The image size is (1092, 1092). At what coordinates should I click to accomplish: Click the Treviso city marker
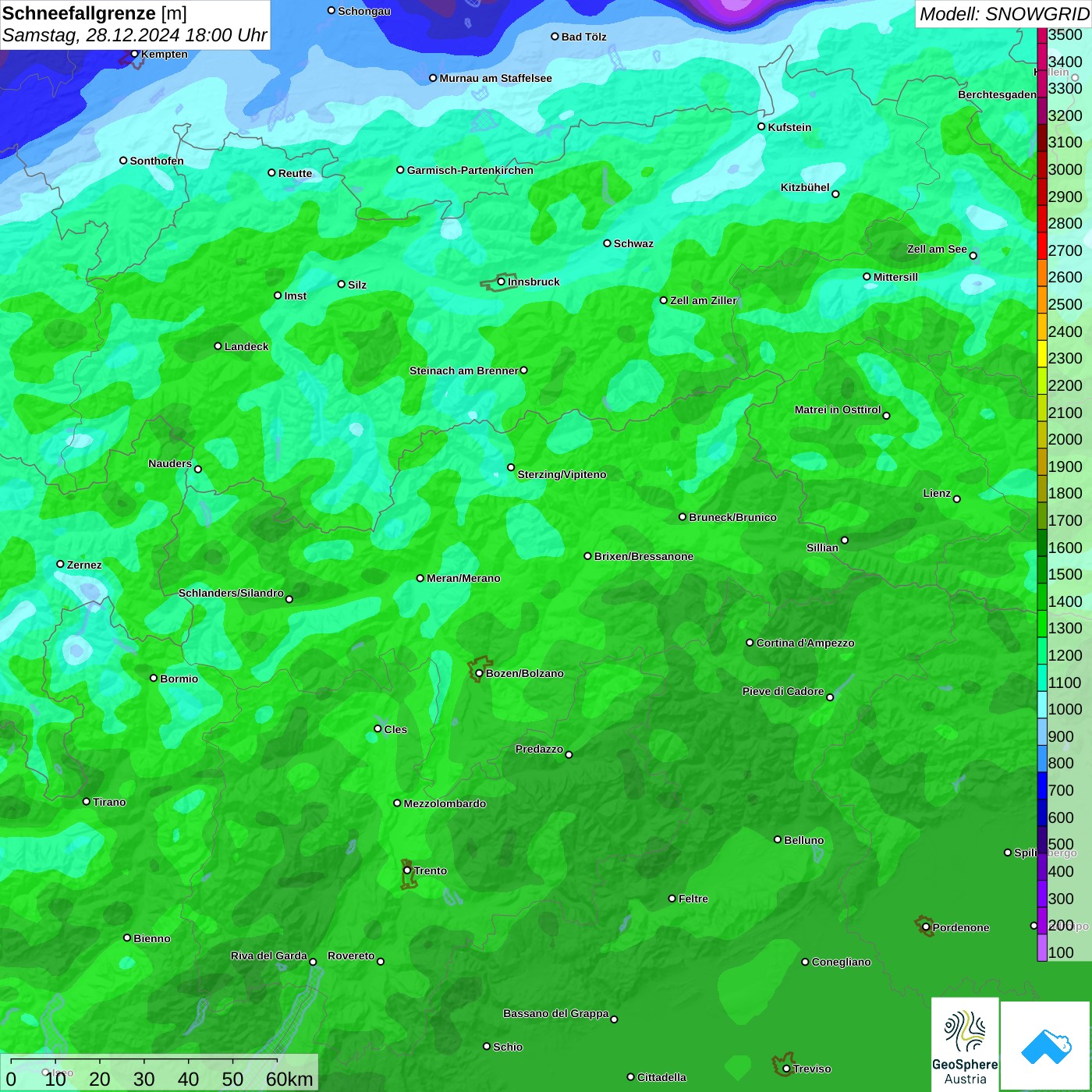tap(786, 1069)
